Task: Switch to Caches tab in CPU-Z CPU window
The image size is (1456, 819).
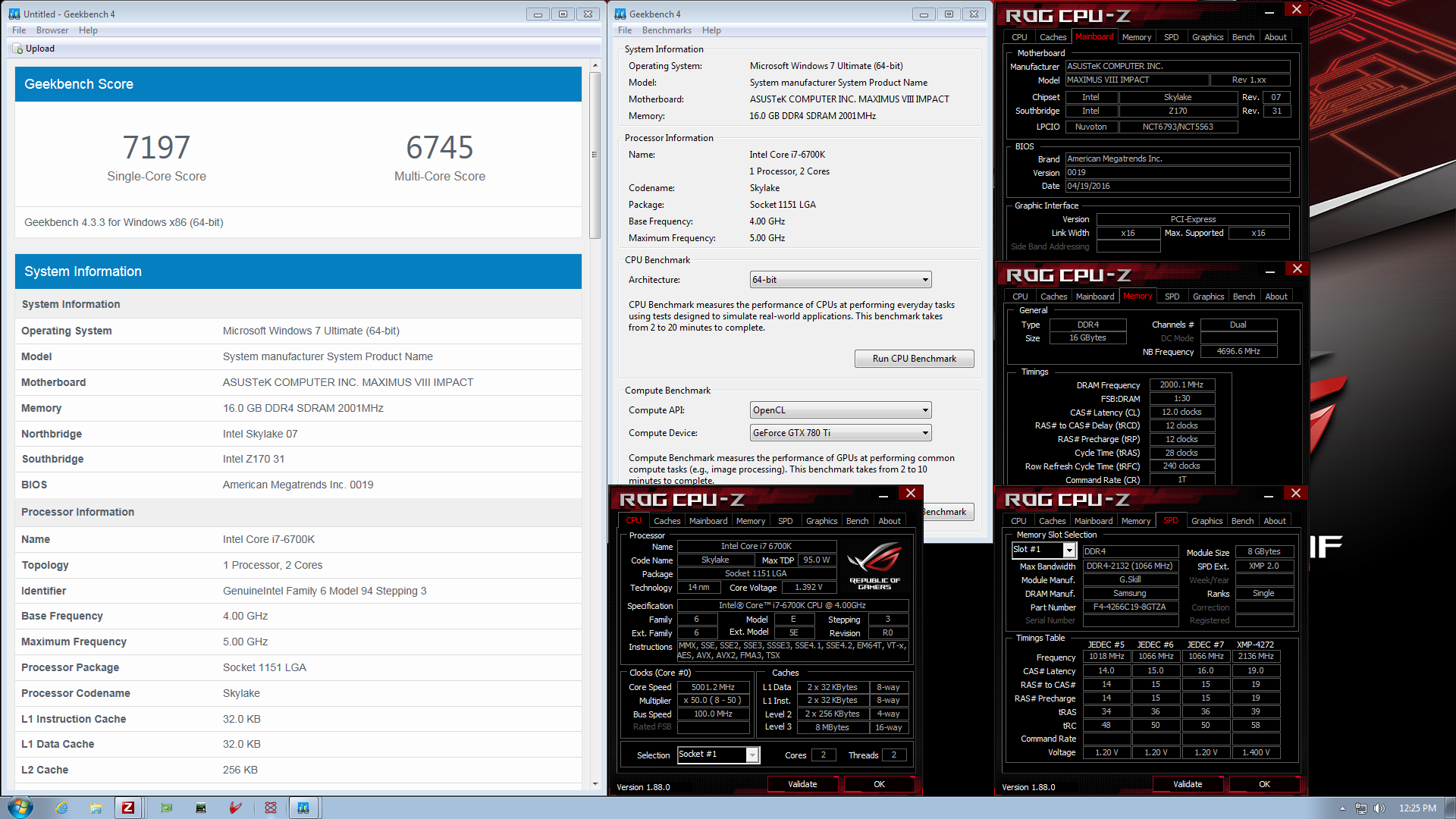Action: click(x=667, y=521)
